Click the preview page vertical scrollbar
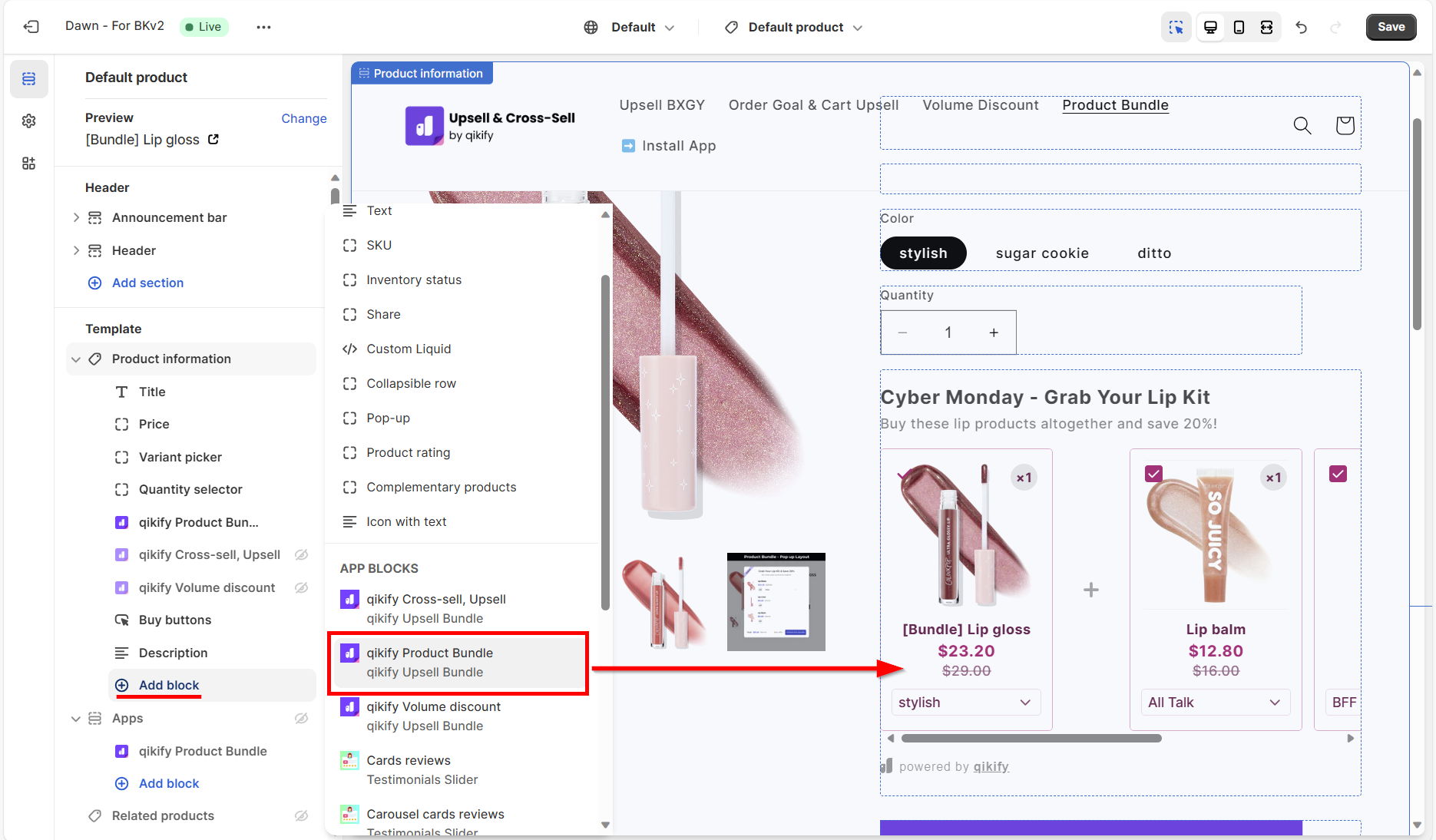 1418,223
